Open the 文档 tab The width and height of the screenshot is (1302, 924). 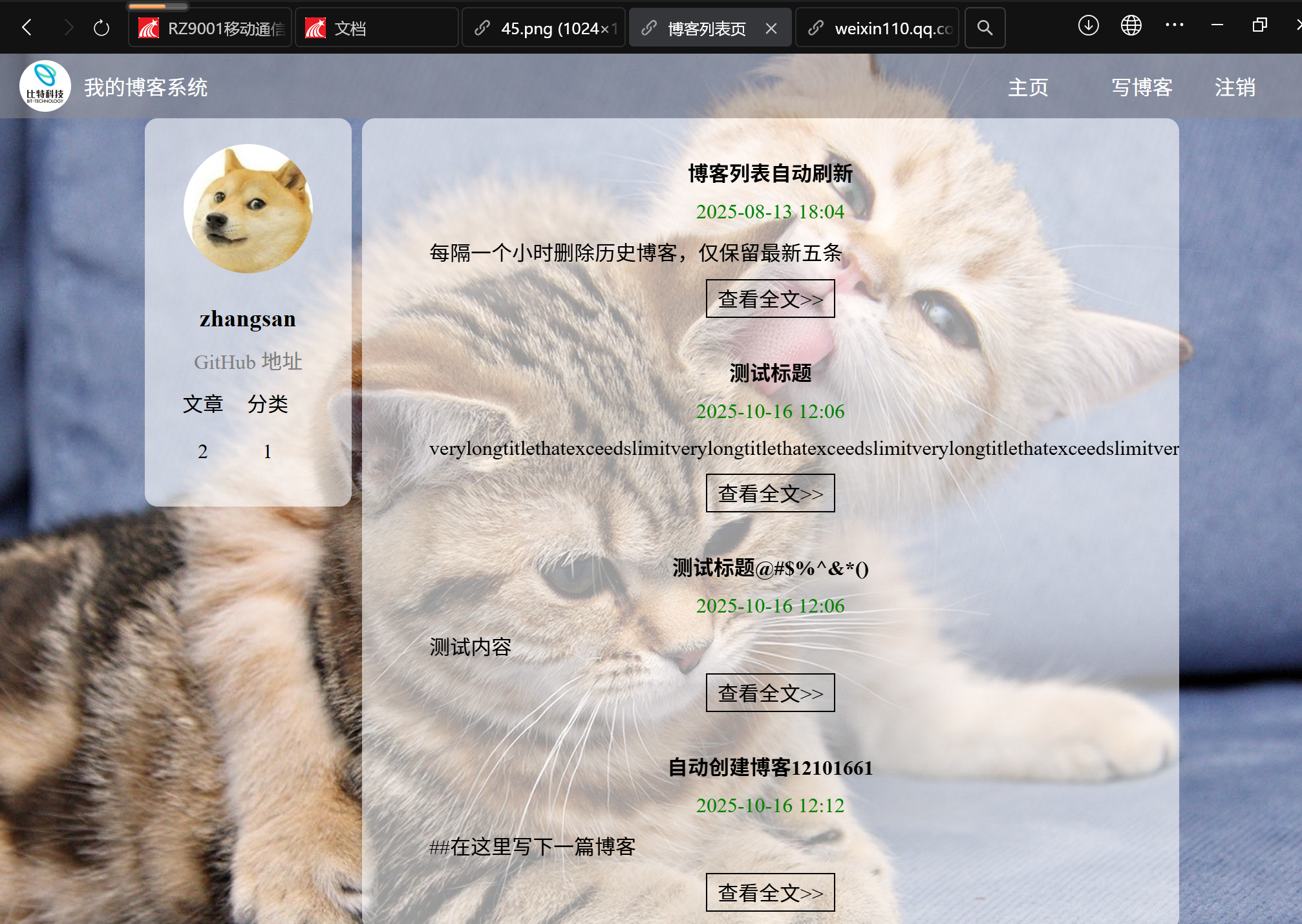(x=376, y=28)
